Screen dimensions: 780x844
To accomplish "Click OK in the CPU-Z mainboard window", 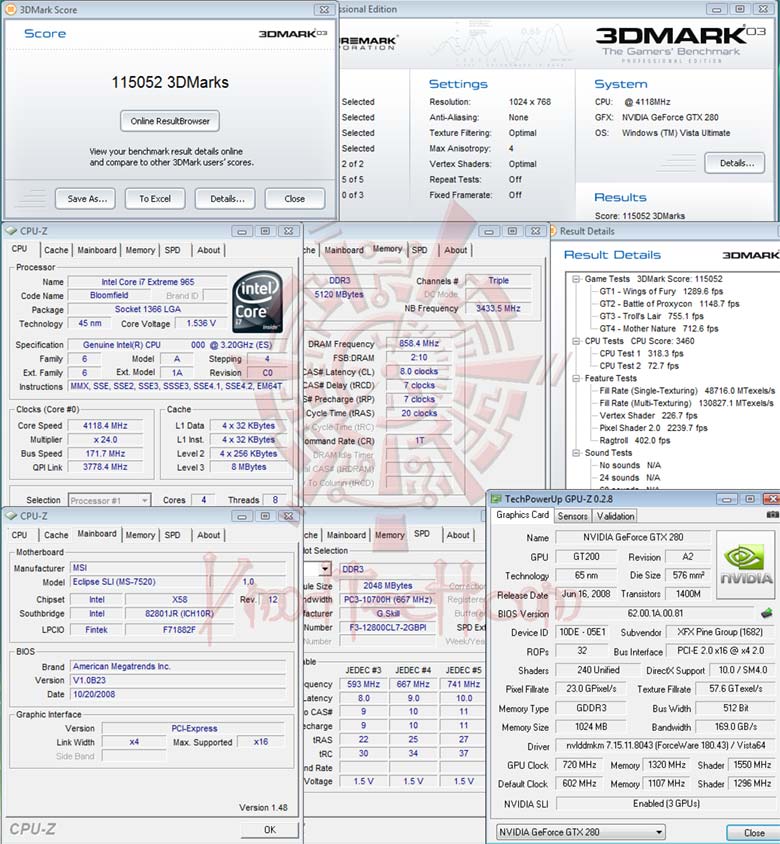I will [x=270, y=829].
